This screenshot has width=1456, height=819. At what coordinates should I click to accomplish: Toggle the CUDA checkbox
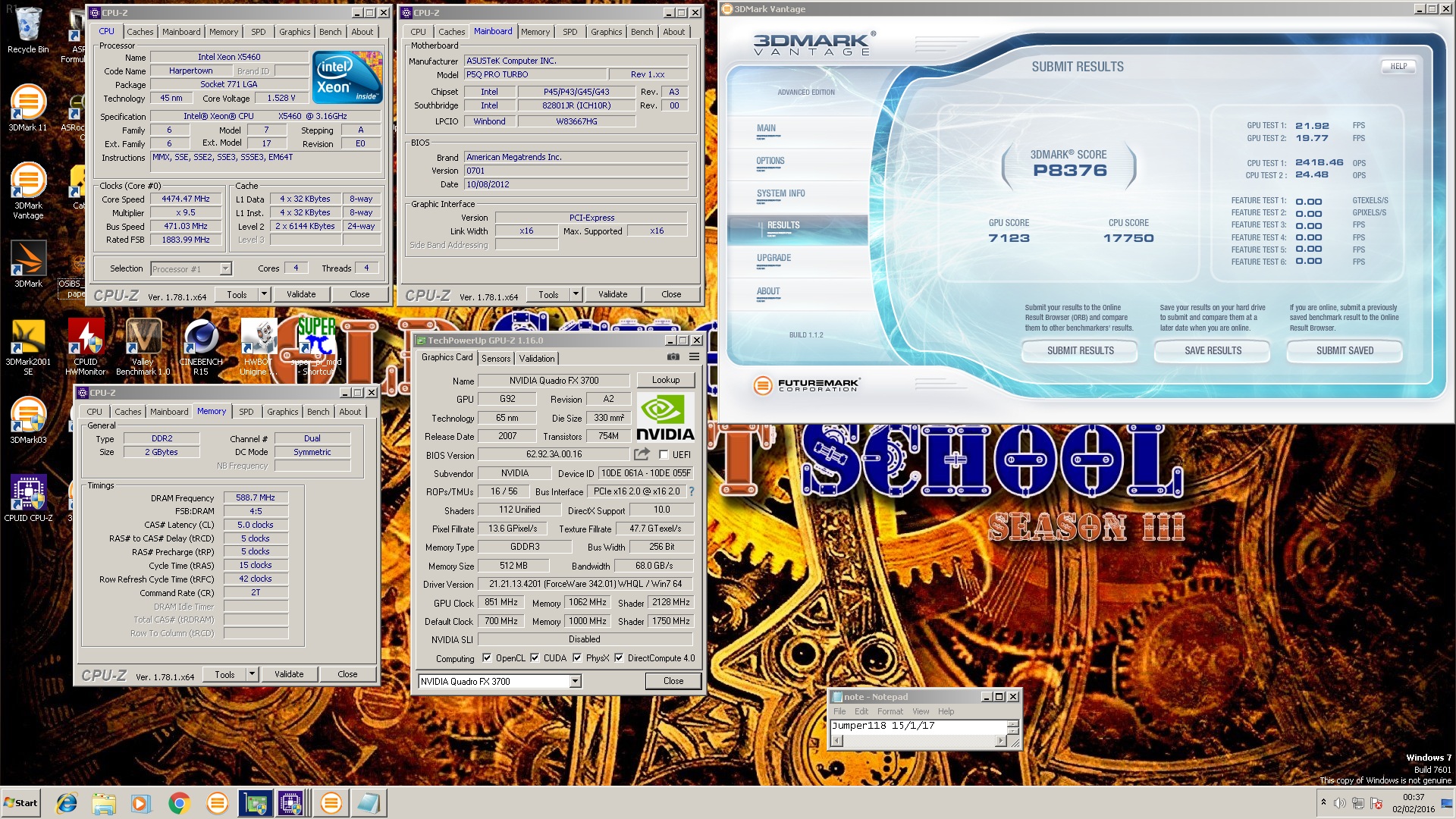click(x=535, y=658)
